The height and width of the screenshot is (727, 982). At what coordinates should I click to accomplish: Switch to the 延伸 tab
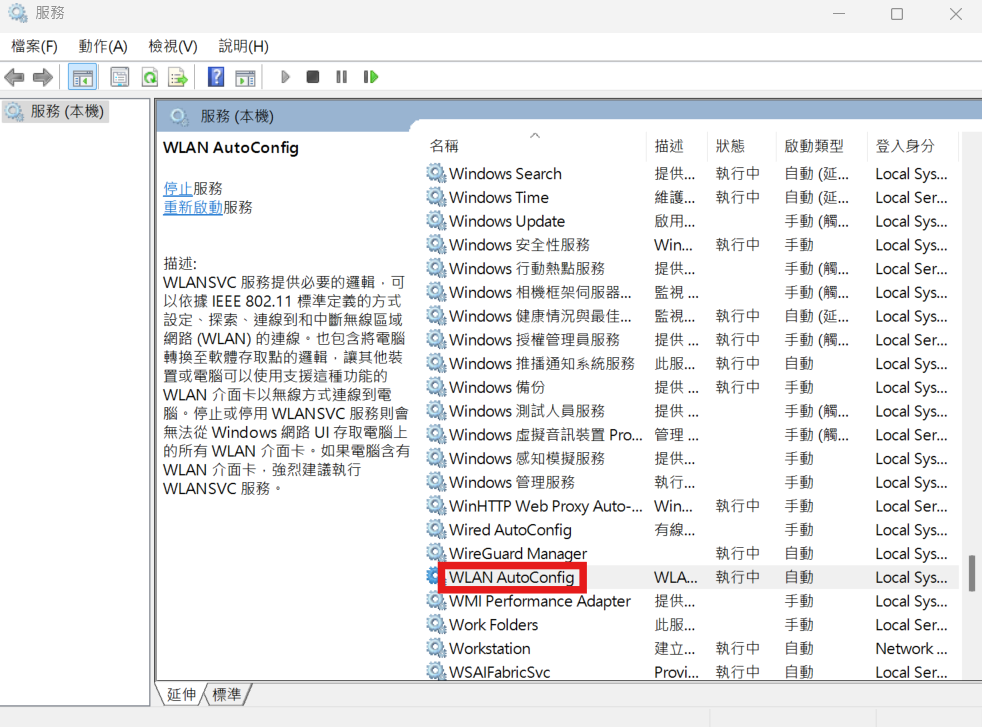click(181, 694)
